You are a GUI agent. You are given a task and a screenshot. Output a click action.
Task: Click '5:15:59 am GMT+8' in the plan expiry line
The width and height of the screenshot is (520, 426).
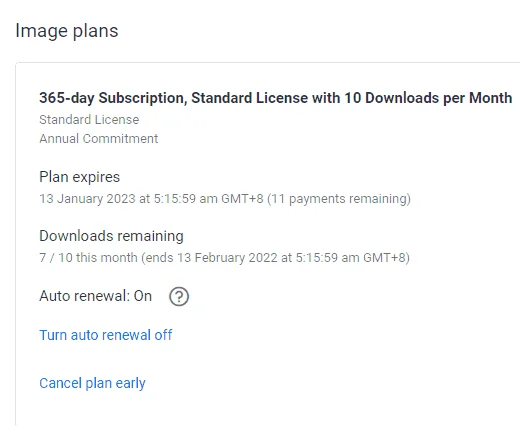click(208, 199)
